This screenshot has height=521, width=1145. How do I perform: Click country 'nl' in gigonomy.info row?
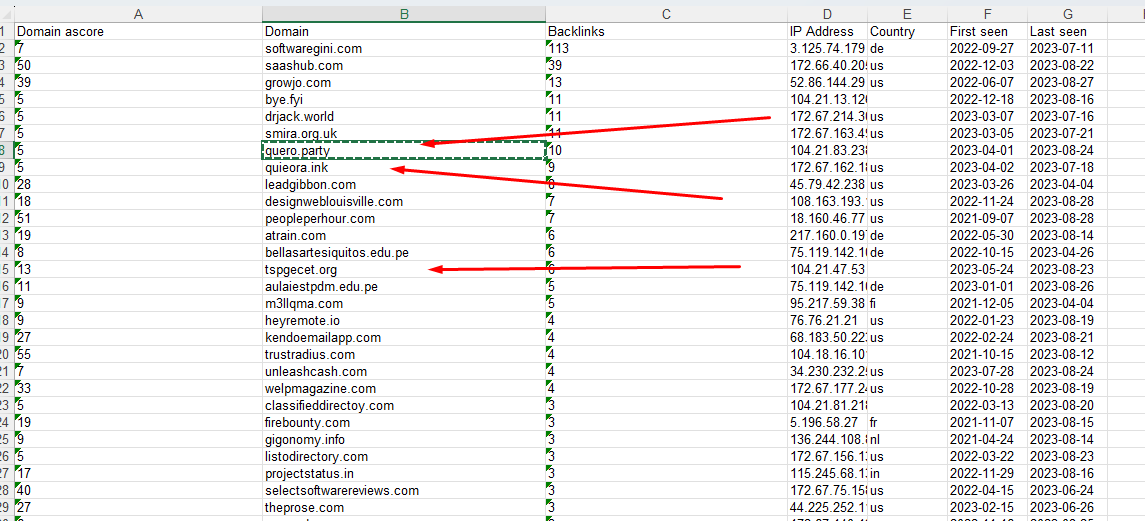(x=906, y=439)
